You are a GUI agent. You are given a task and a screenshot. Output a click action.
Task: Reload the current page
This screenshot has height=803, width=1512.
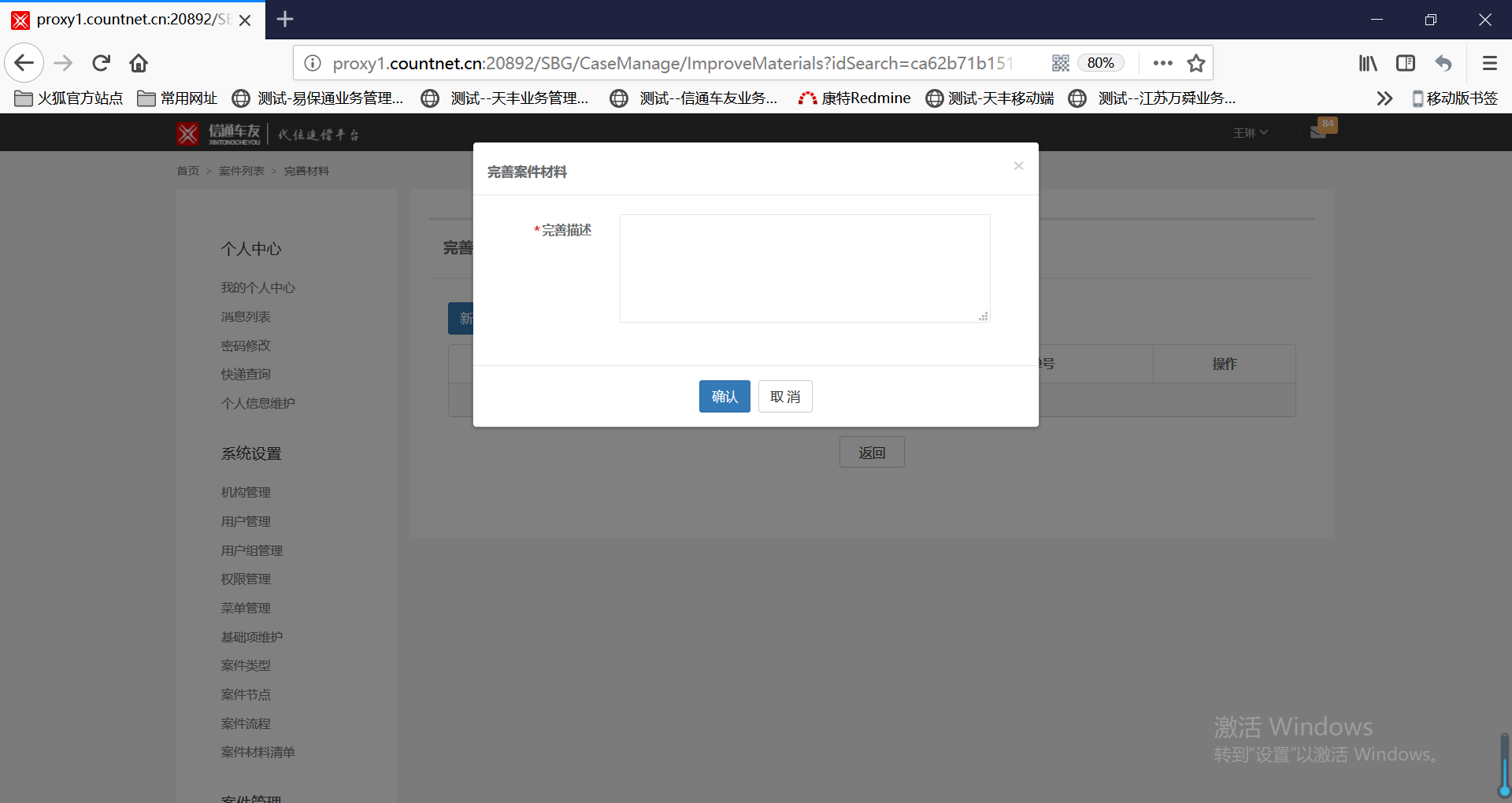pos(101,63)
